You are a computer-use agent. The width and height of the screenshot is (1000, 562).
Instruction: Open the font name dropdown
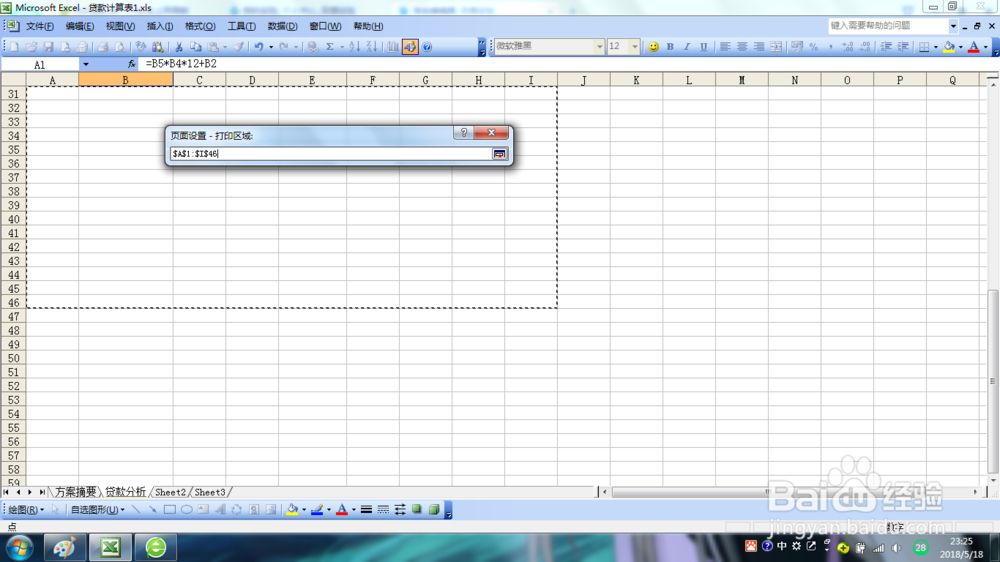(599, 47)
